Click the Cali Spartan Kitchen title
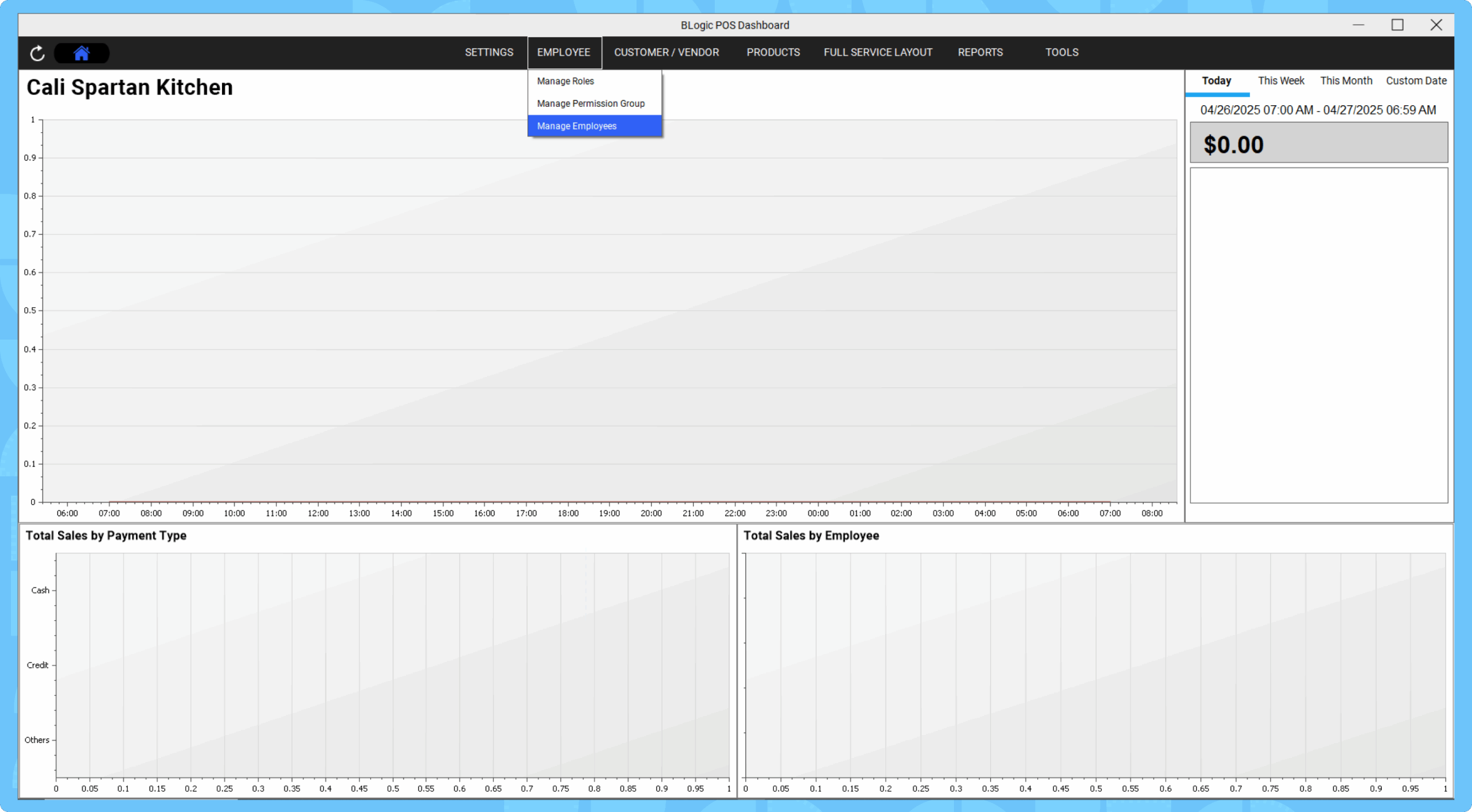Screen dimensions: 1472x812 click(x=129, y=87)
